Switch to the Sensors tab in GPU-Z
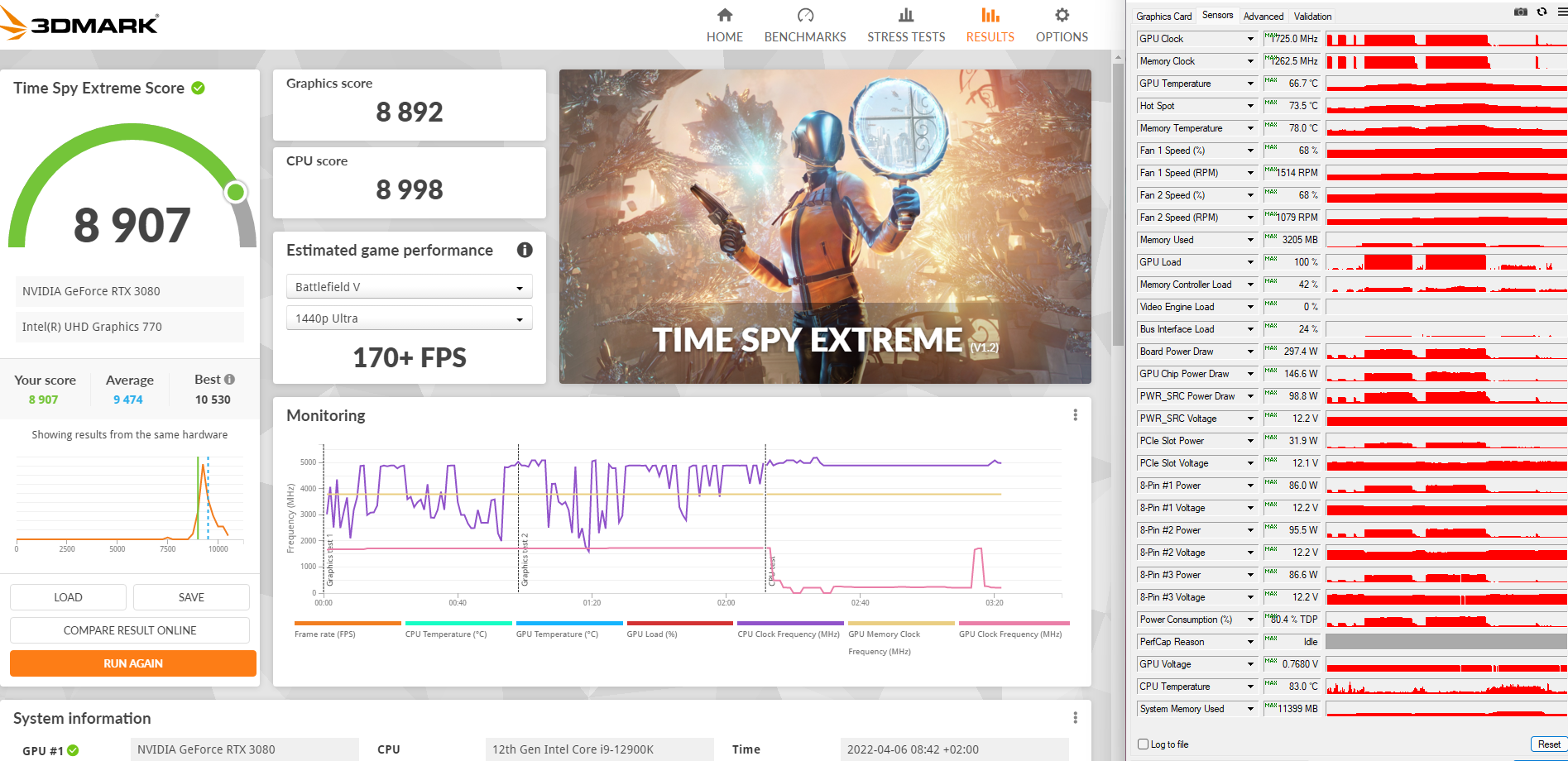 (1217, 15)
